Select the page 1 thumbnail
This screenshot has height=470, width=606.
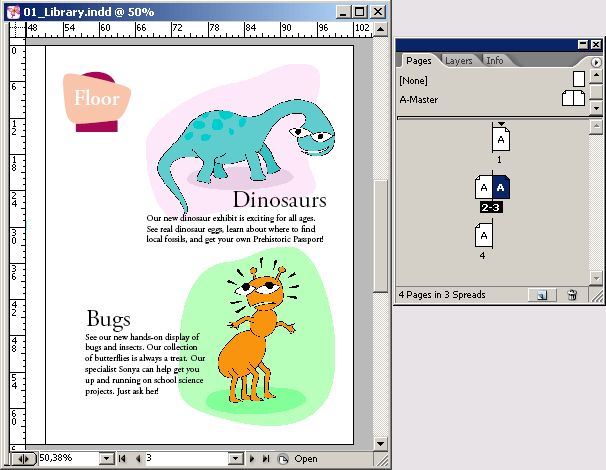(x=501, y=139)
